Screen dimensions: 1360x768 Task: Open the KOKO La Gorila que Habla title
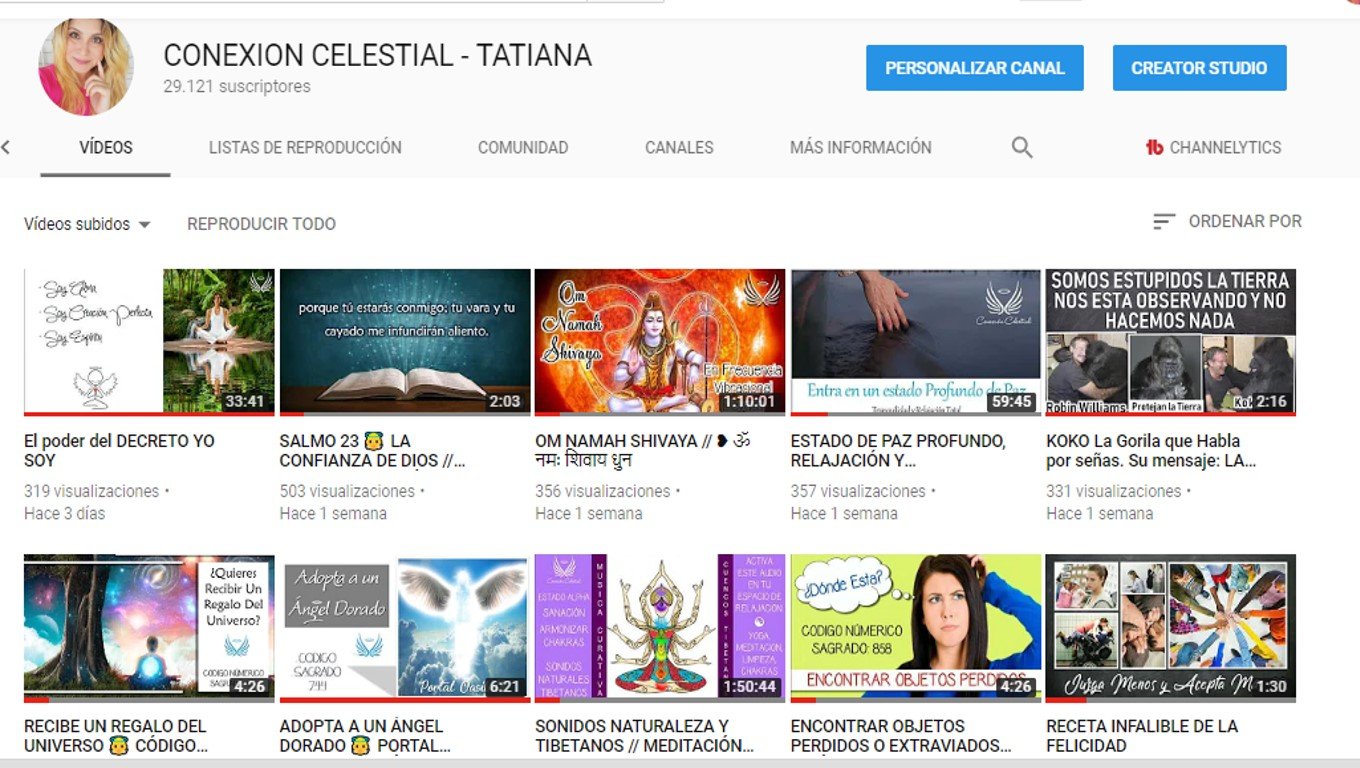point(1151,451)
